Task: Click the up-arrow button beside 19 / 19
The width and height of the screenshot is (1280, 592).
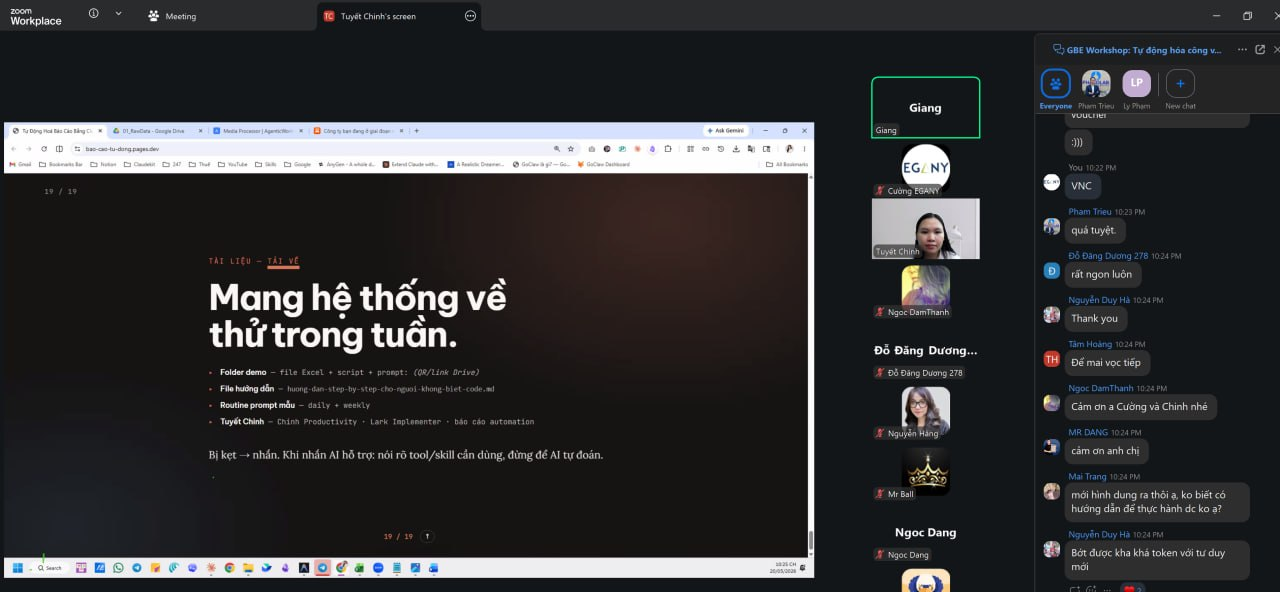Action: 427,536
